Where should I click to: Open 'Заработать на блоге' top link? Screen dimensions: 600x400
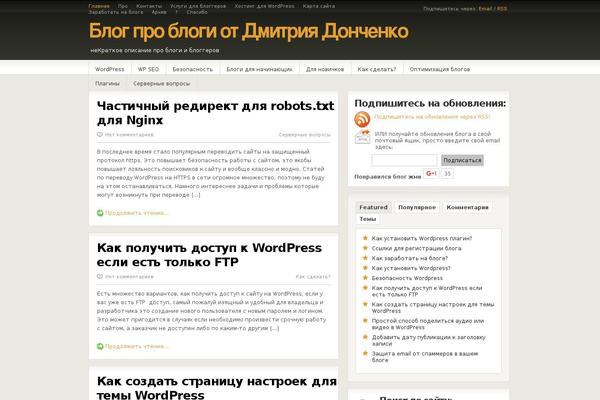pos(116,12)
